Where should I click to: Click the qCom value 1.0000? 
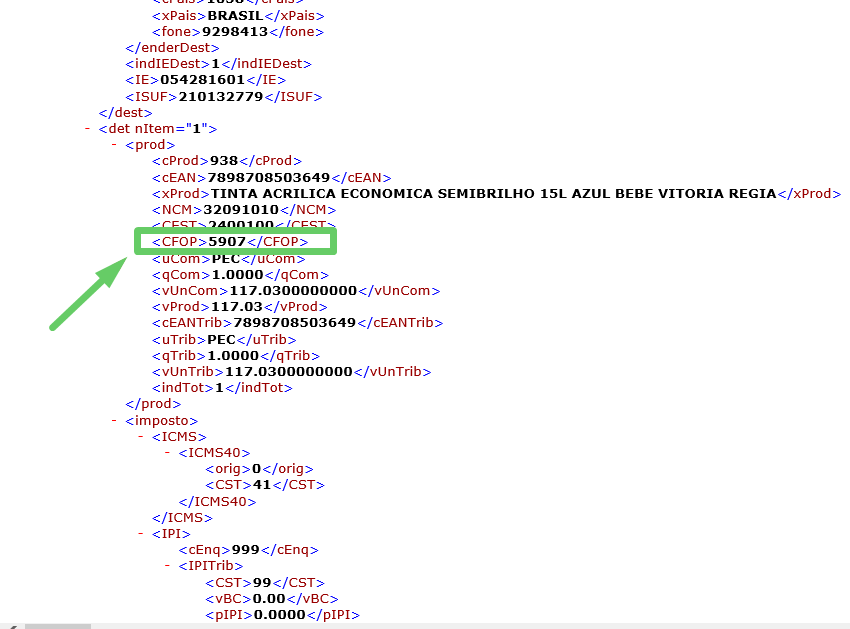tap(237, 274)
